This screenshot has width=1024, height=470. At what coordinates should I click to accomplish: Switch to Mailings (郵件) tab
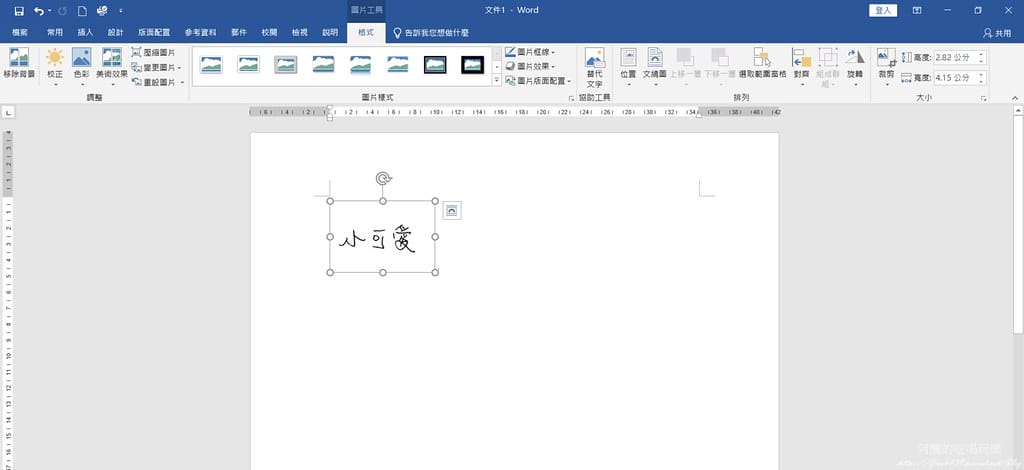[x=238, y=33]
